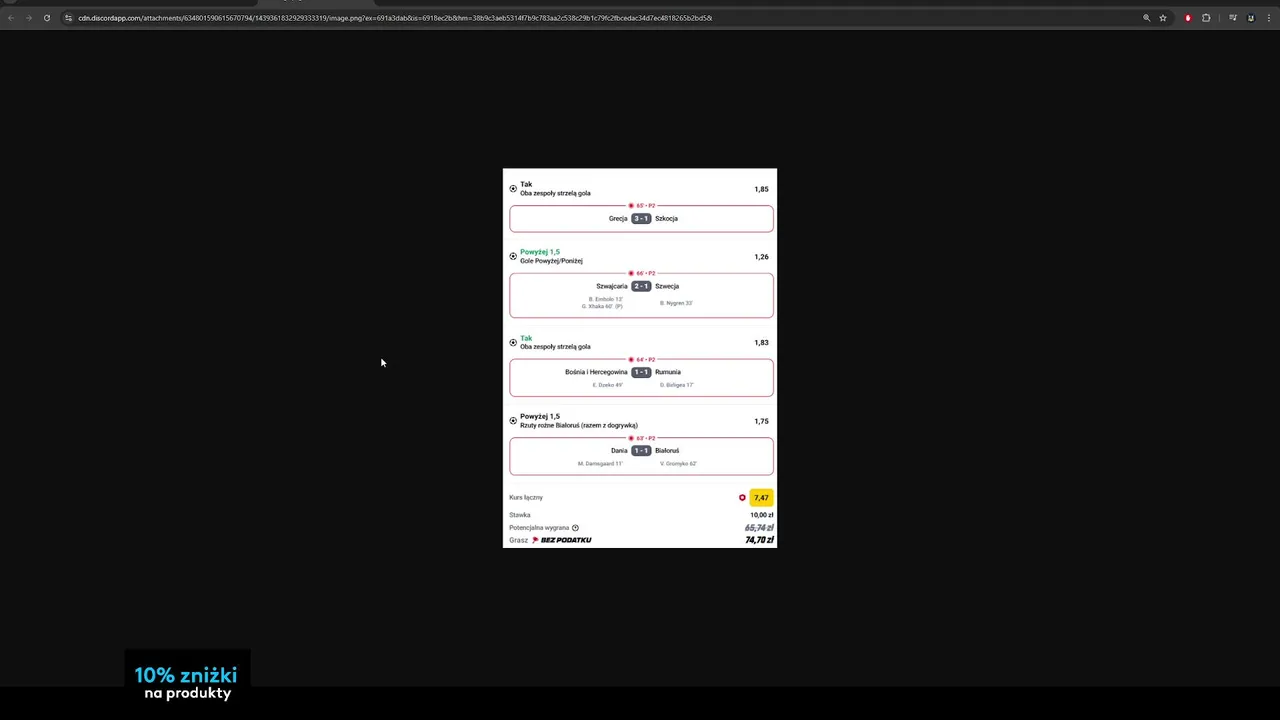Click Rzuty rożne Białoruś (razem z dogrywką)
This screenshot has width=1280, height=720.
[579, 425]
